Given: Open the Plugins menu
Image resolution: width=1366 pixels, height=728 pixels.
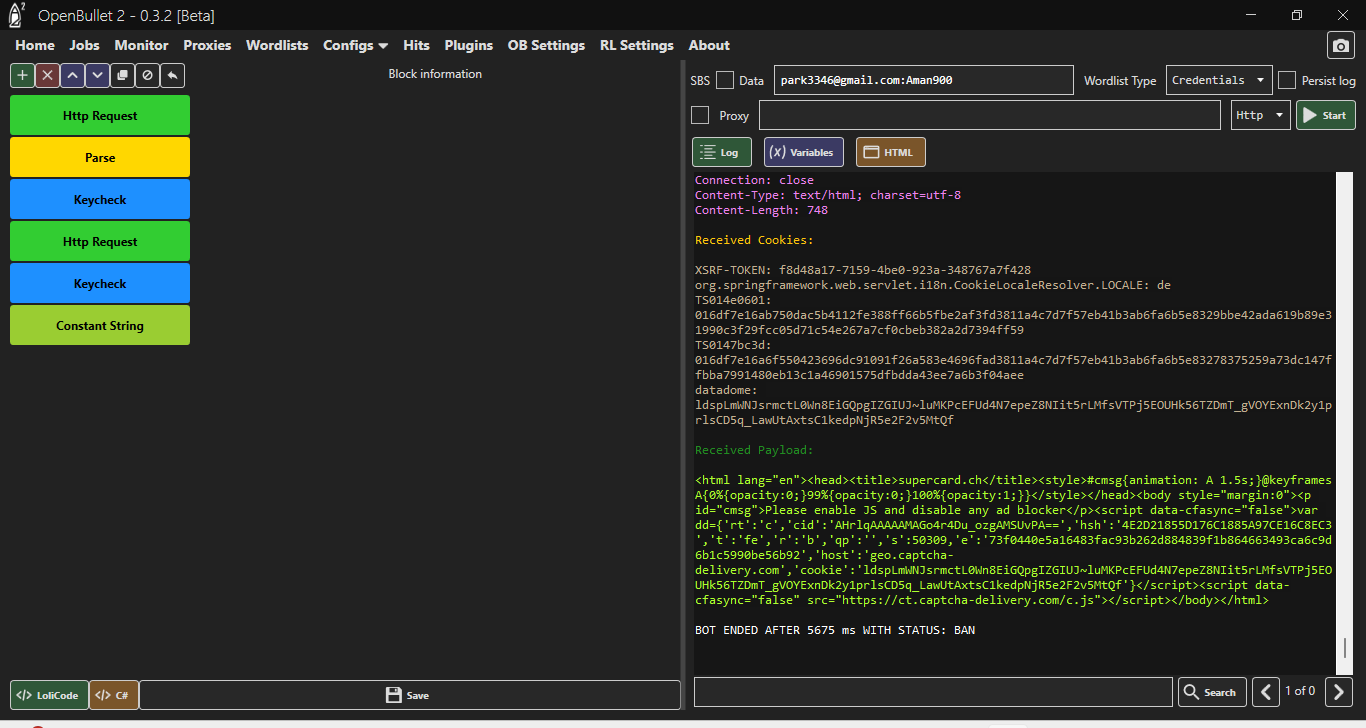Looking at the screenshot, I should (x=469, y=45).
